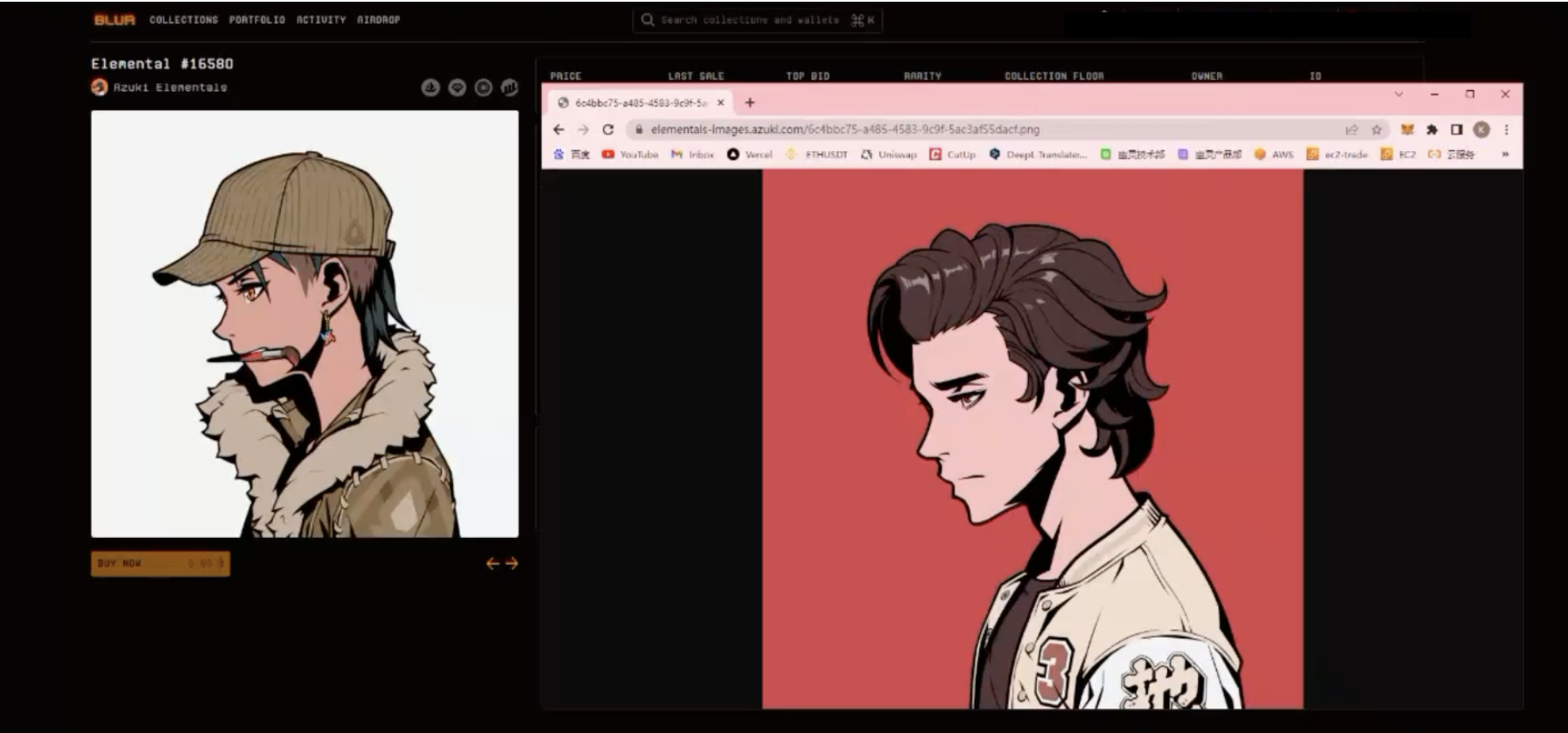
Task: Expand the hidden bookmarks overflow chevron
Action: coord(1505,154)
